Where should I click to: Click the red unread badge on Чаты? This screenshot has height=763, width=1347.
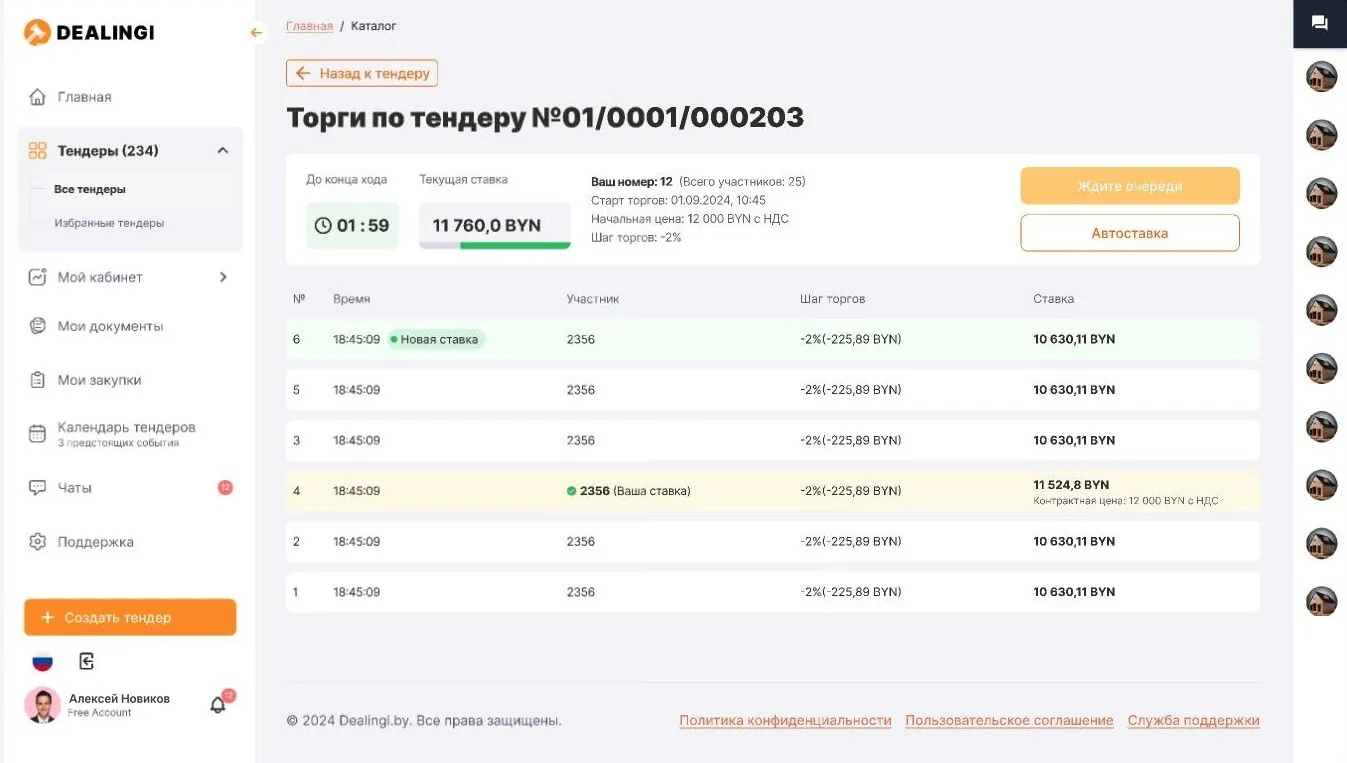point(225,488)
